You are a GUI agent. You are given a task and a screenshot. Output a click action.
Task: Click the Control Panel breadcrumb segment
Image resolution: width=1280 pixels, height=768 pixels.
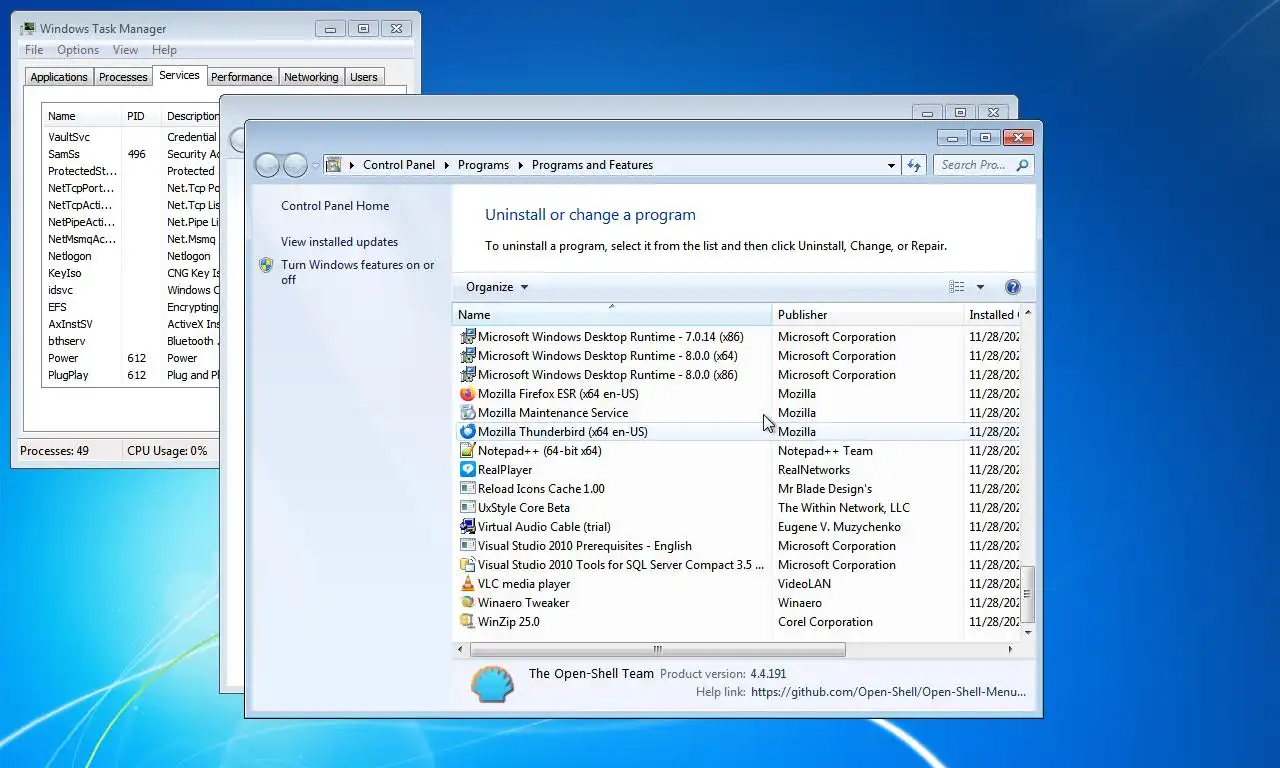click(x=399, y=165)
